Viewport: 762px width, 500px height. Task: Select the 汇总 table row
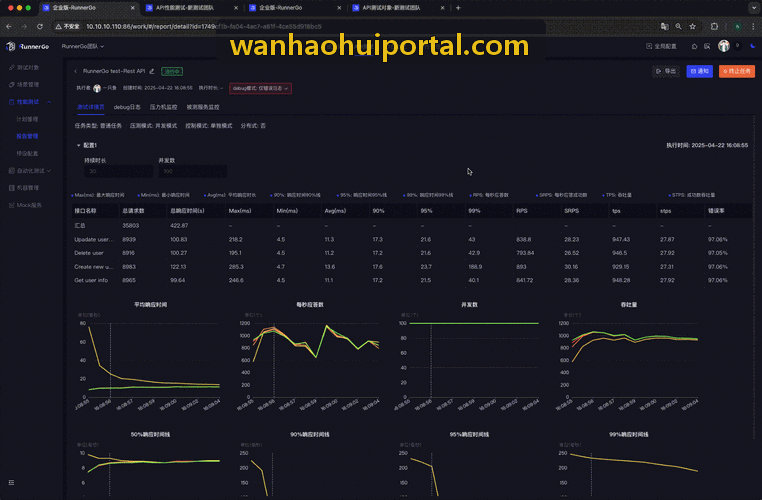click(412, 225)
